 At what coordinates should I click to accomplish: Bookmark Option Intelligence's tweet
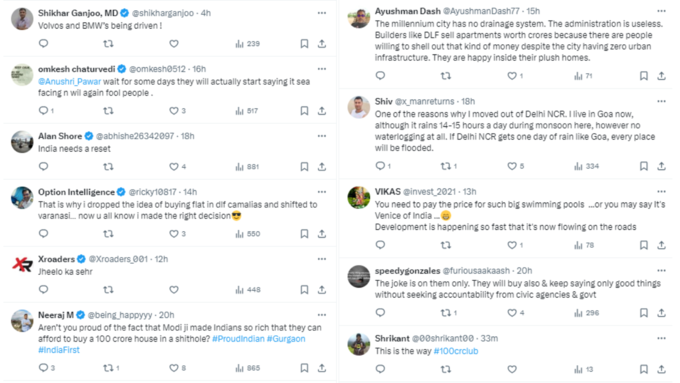(304, 234)
